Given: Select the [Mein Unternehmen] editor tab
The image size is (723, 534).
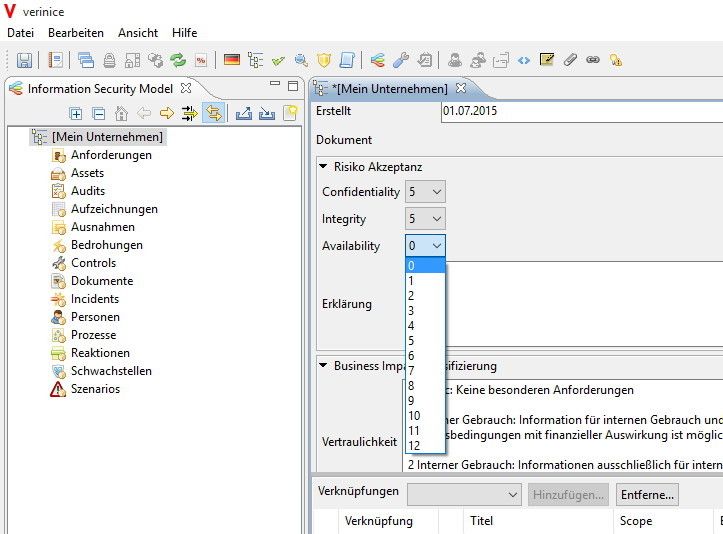Looking at the screenshot, I should coord(390,89).
